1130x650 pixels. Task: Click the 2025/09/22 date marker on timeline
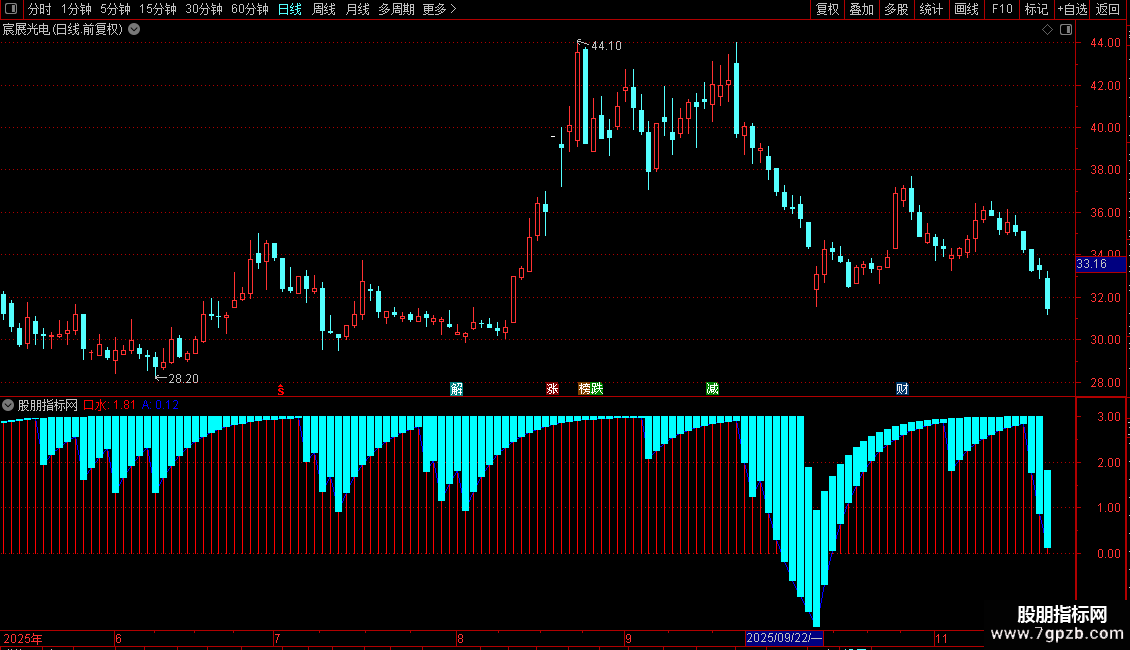coord(784,638)
